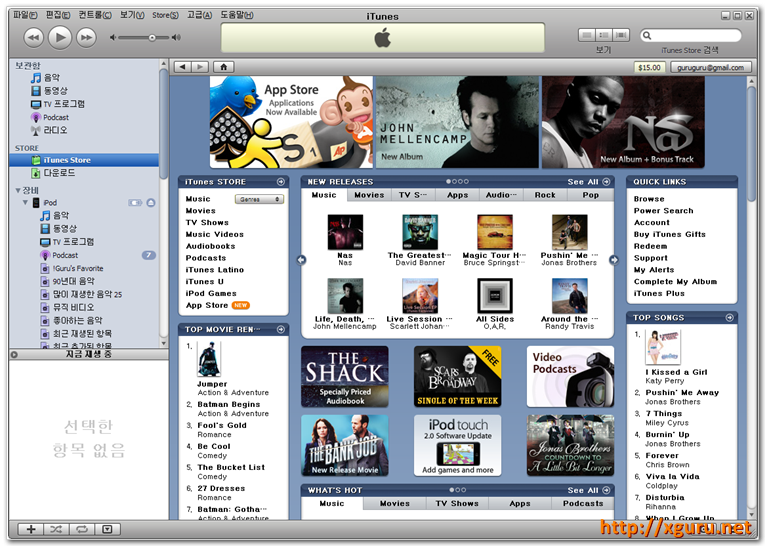765x546 pixels.
Task: Open the store Home icon
Action: click(223, 67)
